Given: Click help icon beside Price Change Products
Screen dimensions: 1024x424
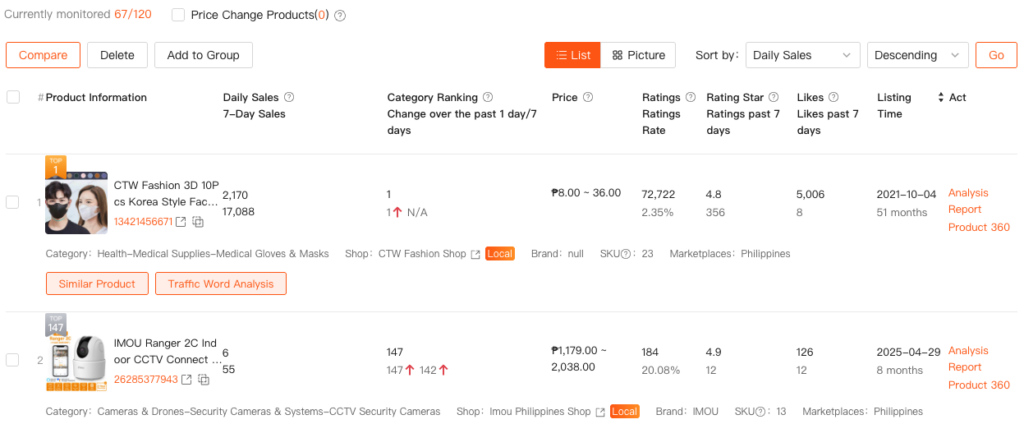Looking at the screenshot, I should coord(340,16).
